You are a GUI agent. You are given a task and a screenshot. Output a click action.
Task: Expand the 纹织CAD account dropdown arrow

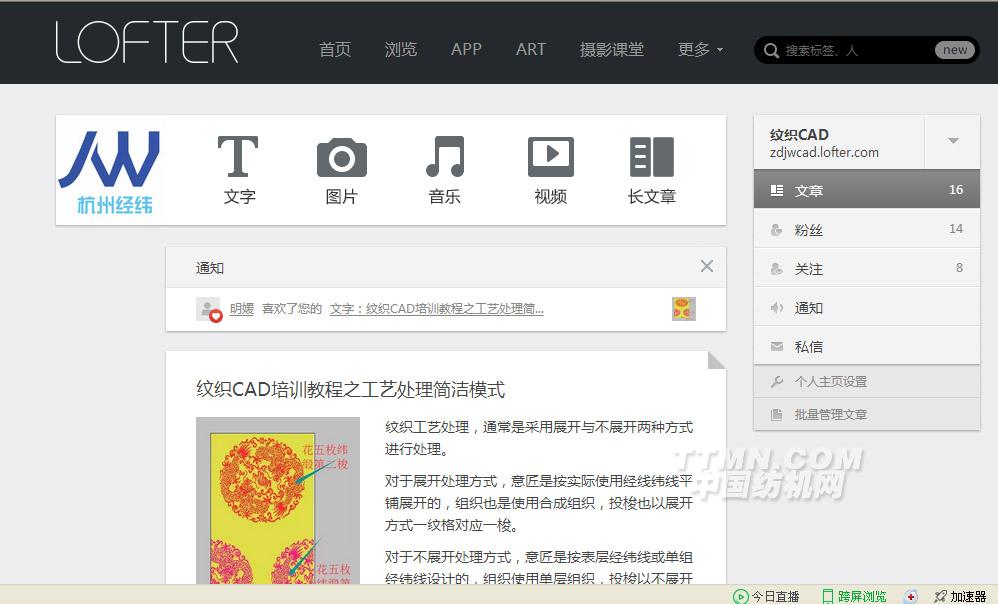click(x=953, y=141)
